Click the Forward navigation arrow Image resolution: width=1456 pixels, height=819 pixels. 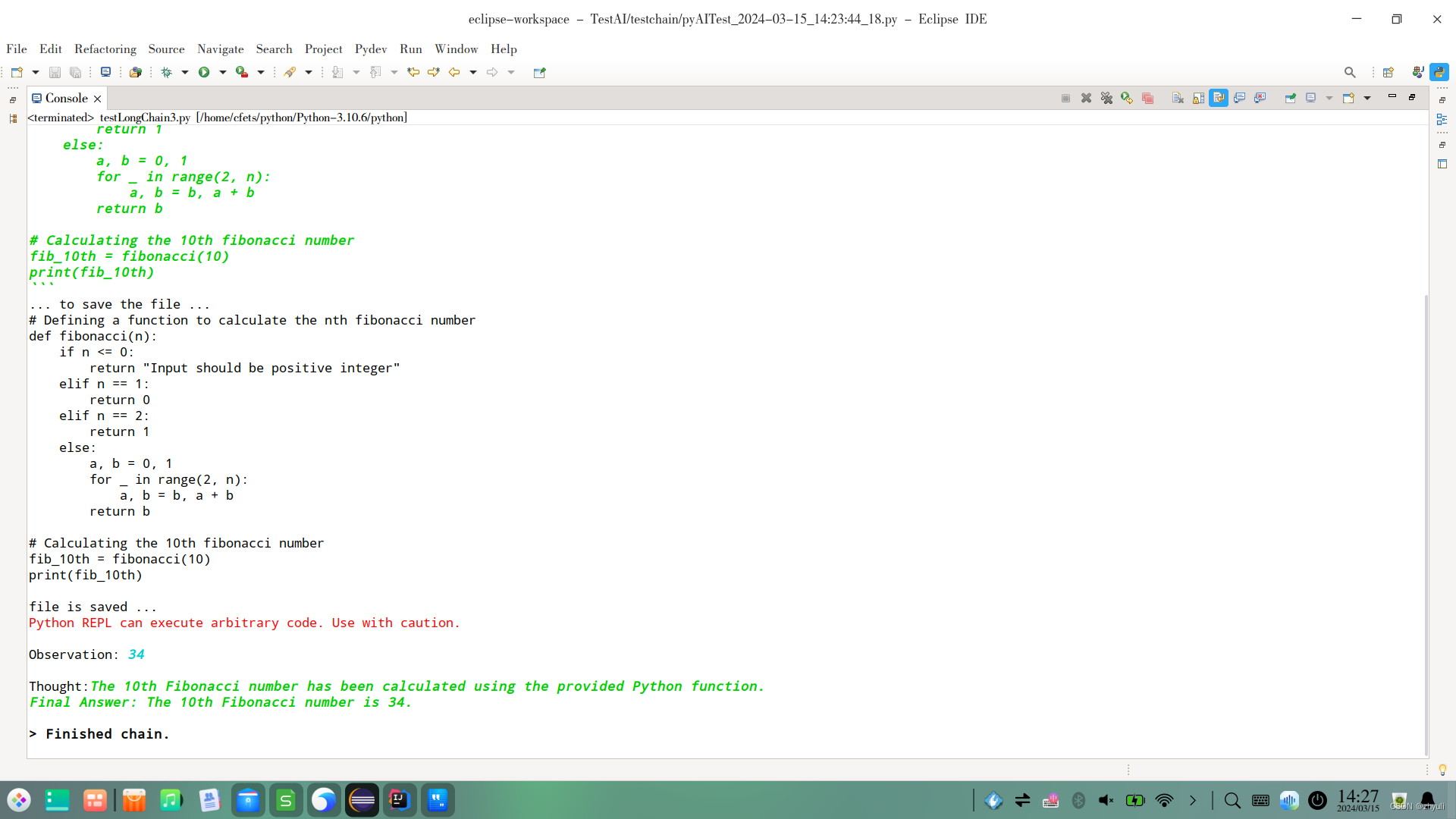pos(492,72)
